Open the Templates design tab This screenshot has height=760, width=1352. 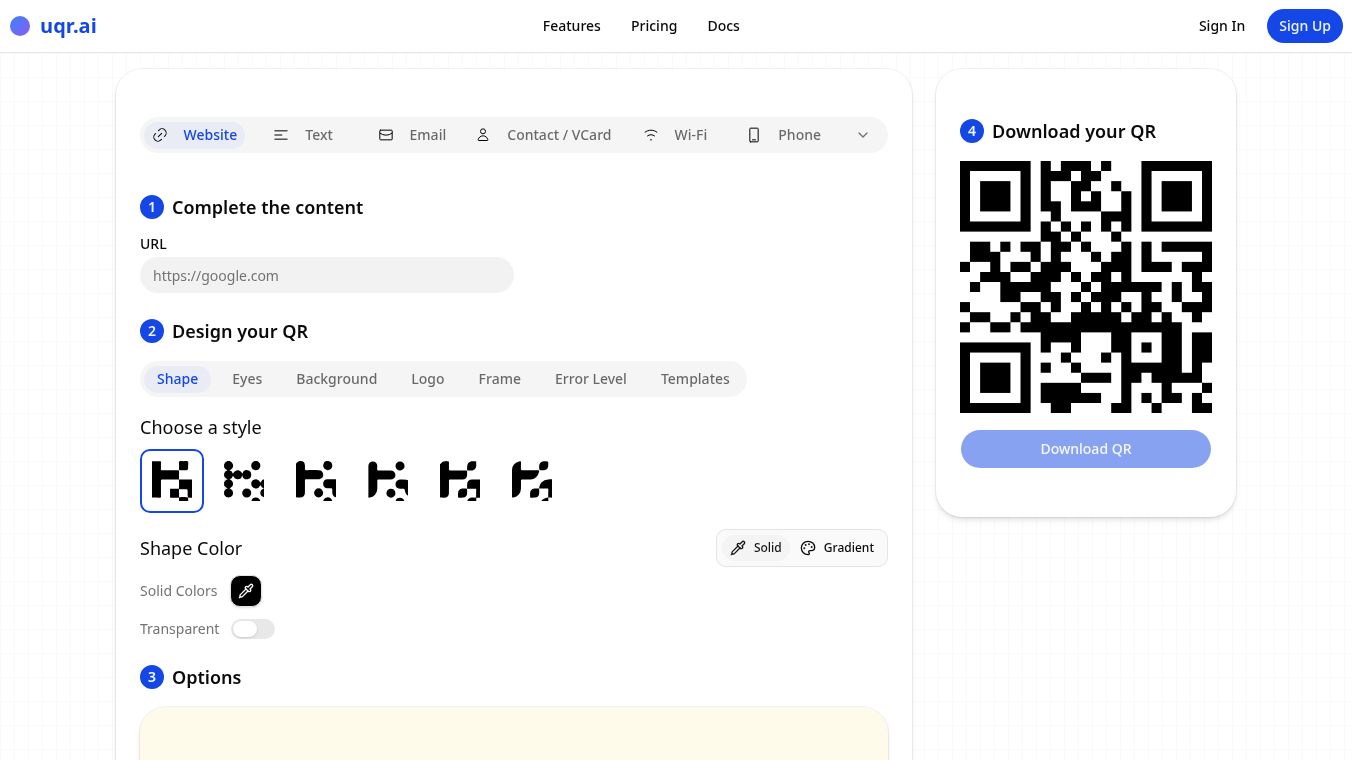tap(695, 379)
